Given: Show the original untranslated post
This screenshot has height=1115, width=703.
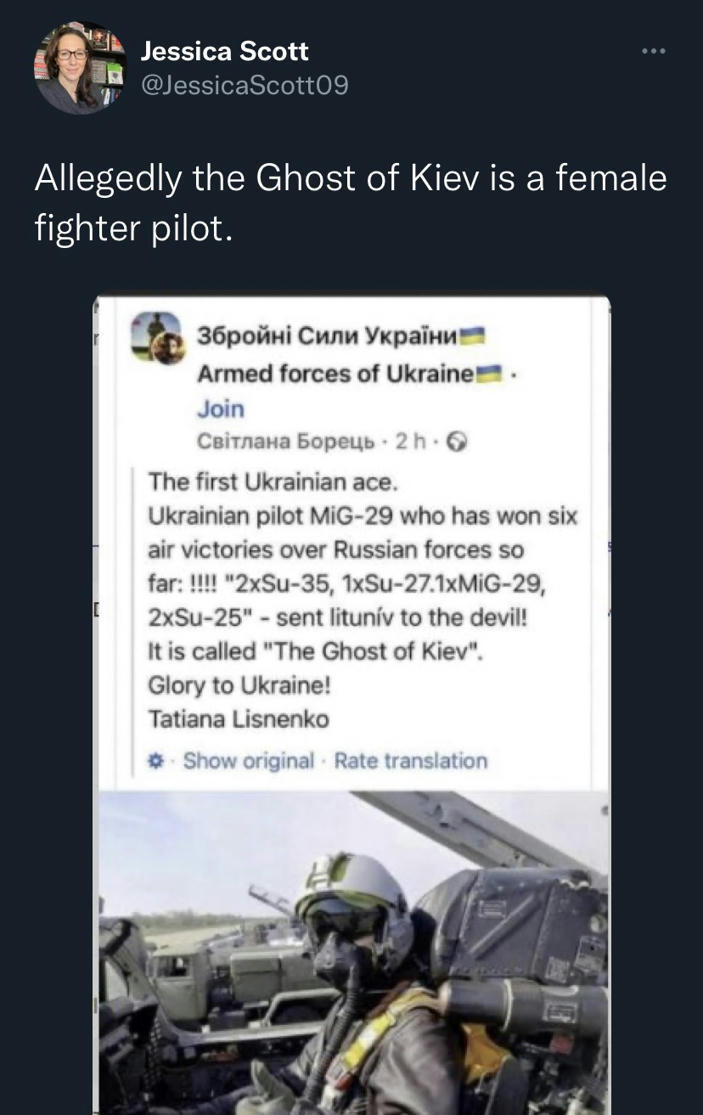Looking at the screenshot, I should (249, 761).
